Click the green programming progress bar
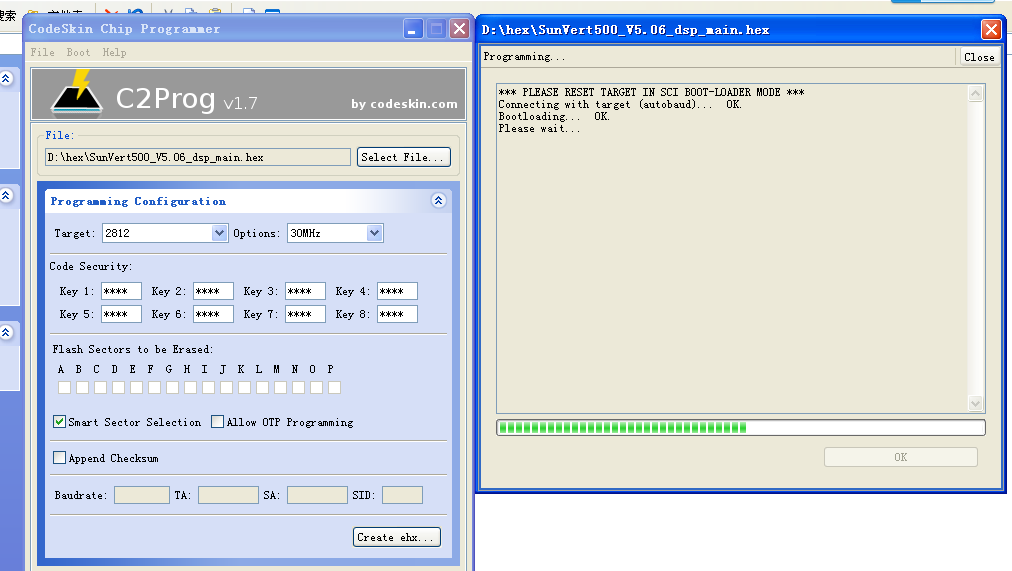 (741, 427)
